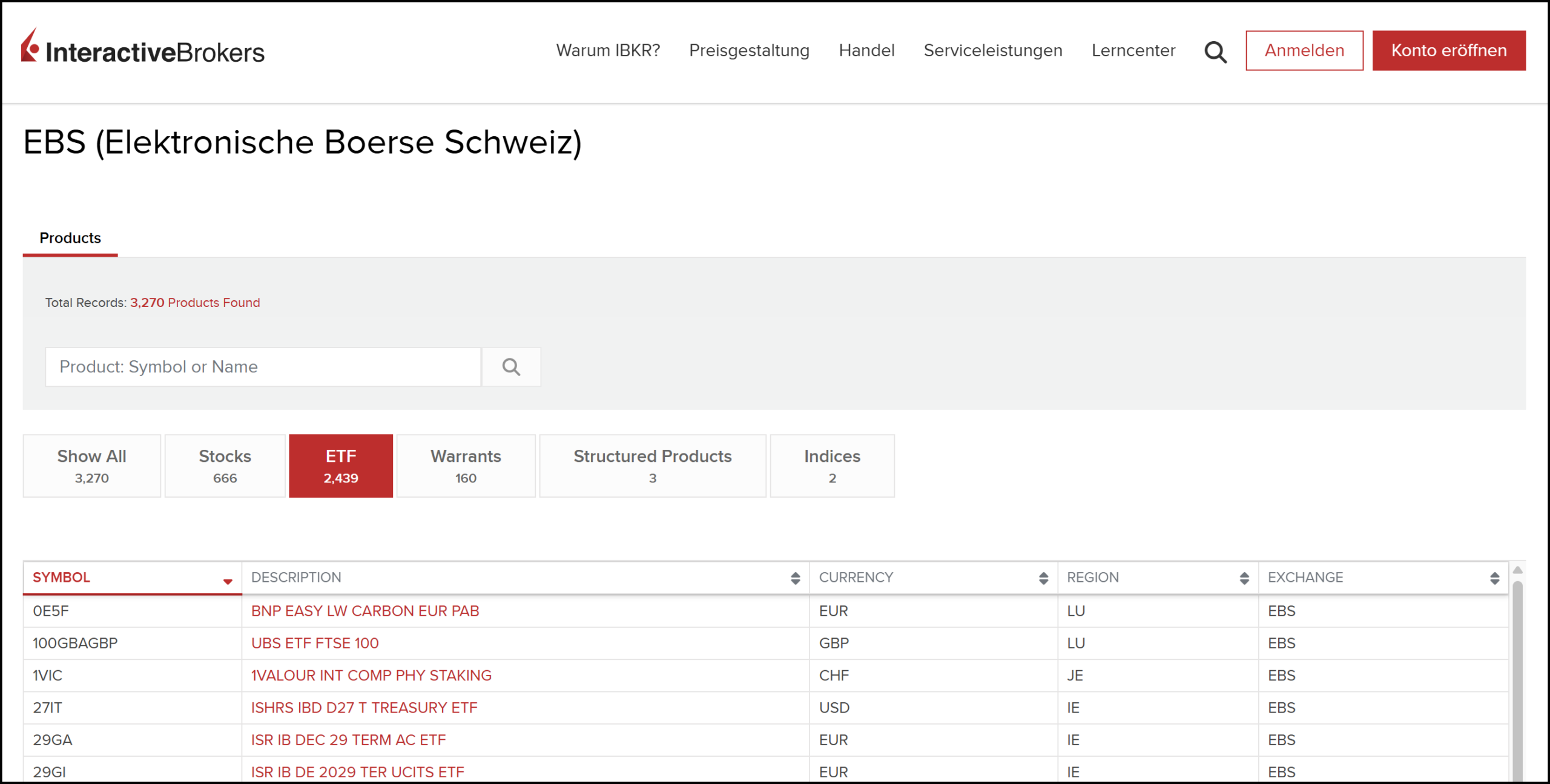
Task: Expand the Serviceleistungen menu
Action: pyautogui.click(x=993, y=50)
